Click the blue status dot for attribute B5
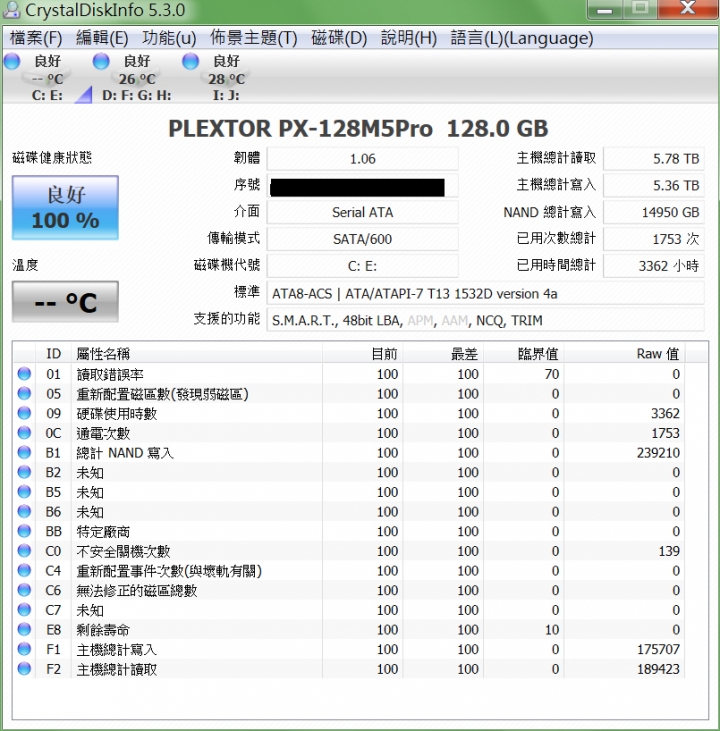The image size is (720, 731). pyautogui.click(x=24, y=492)
